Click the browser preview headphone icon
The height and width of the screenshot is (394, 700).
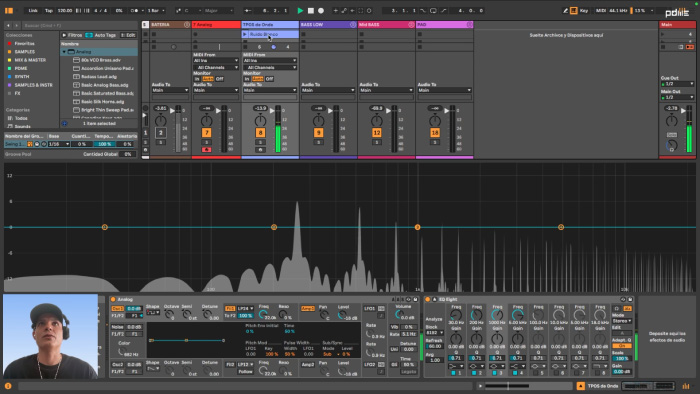(x=64, y=124)
